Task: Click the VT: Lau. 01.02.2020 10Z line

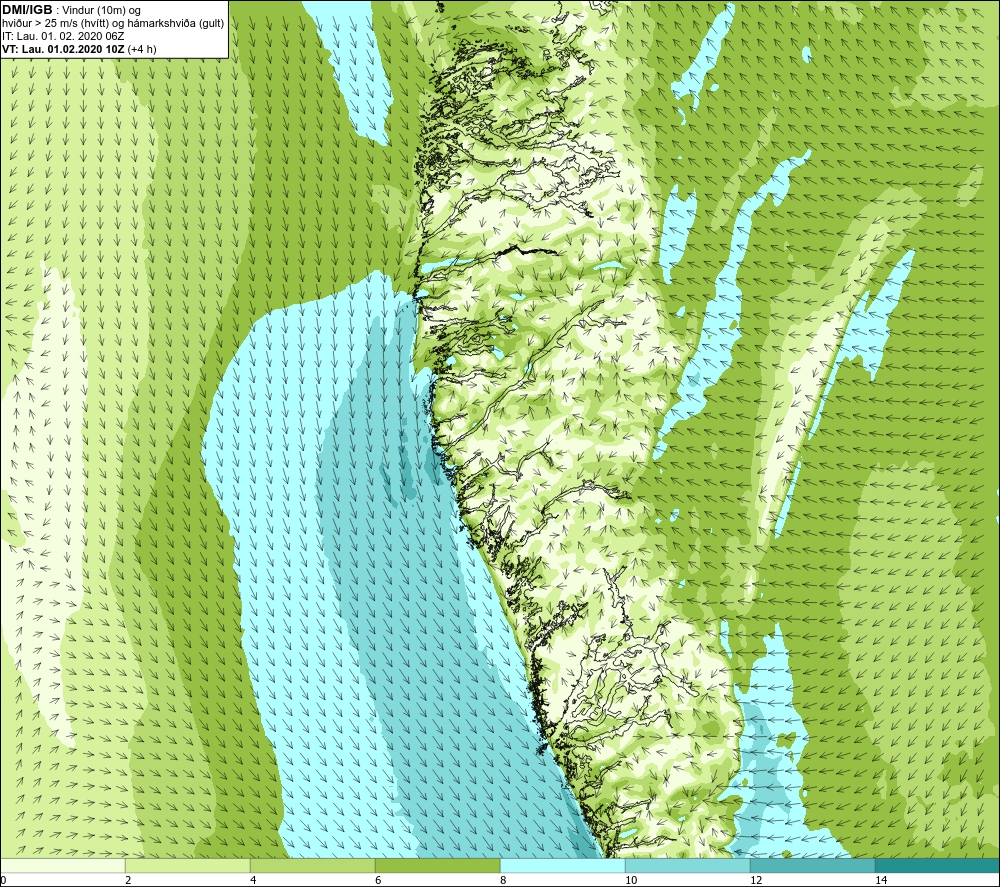Action: pyautogui.click(x=79, y=49)
